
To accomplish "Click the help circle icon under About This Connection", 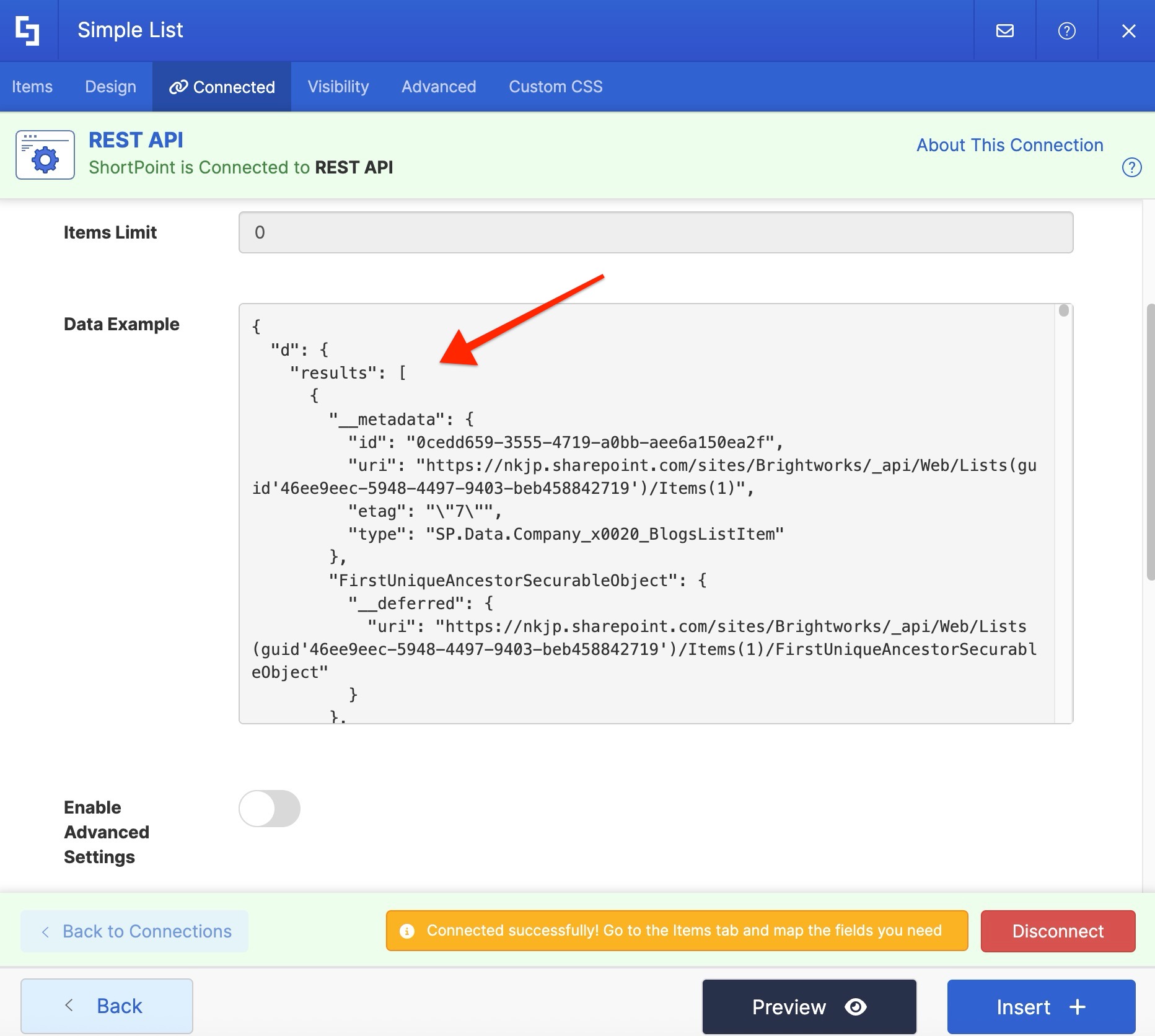I will pos(1131,167).
